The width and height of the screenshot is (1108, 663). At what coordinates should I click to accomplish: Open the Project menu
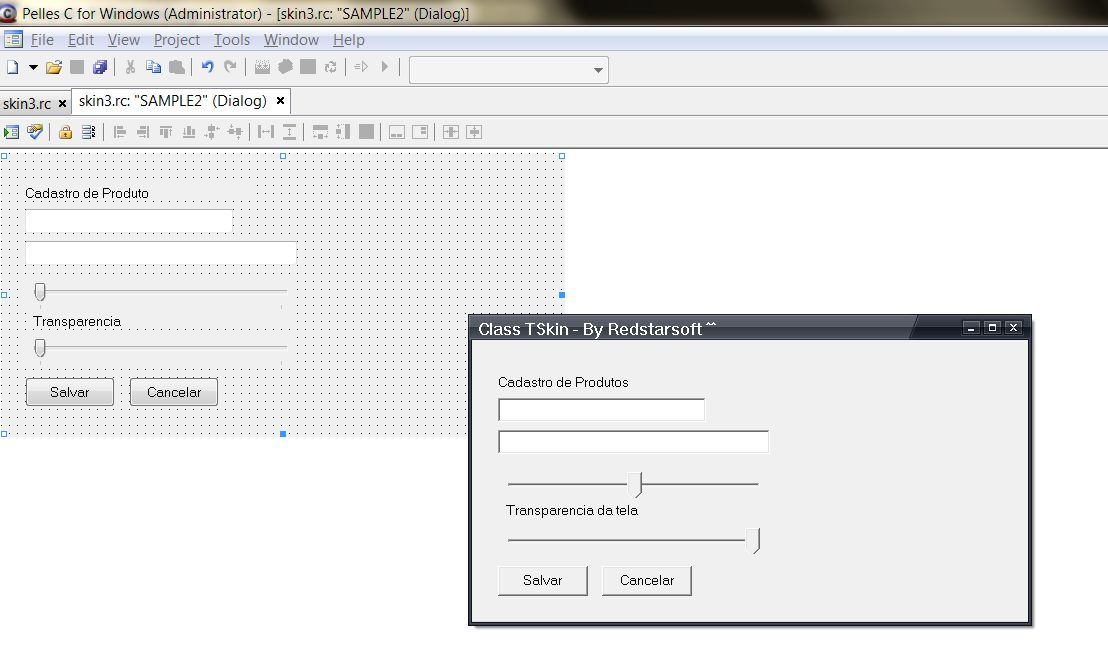tap(177, 40)
